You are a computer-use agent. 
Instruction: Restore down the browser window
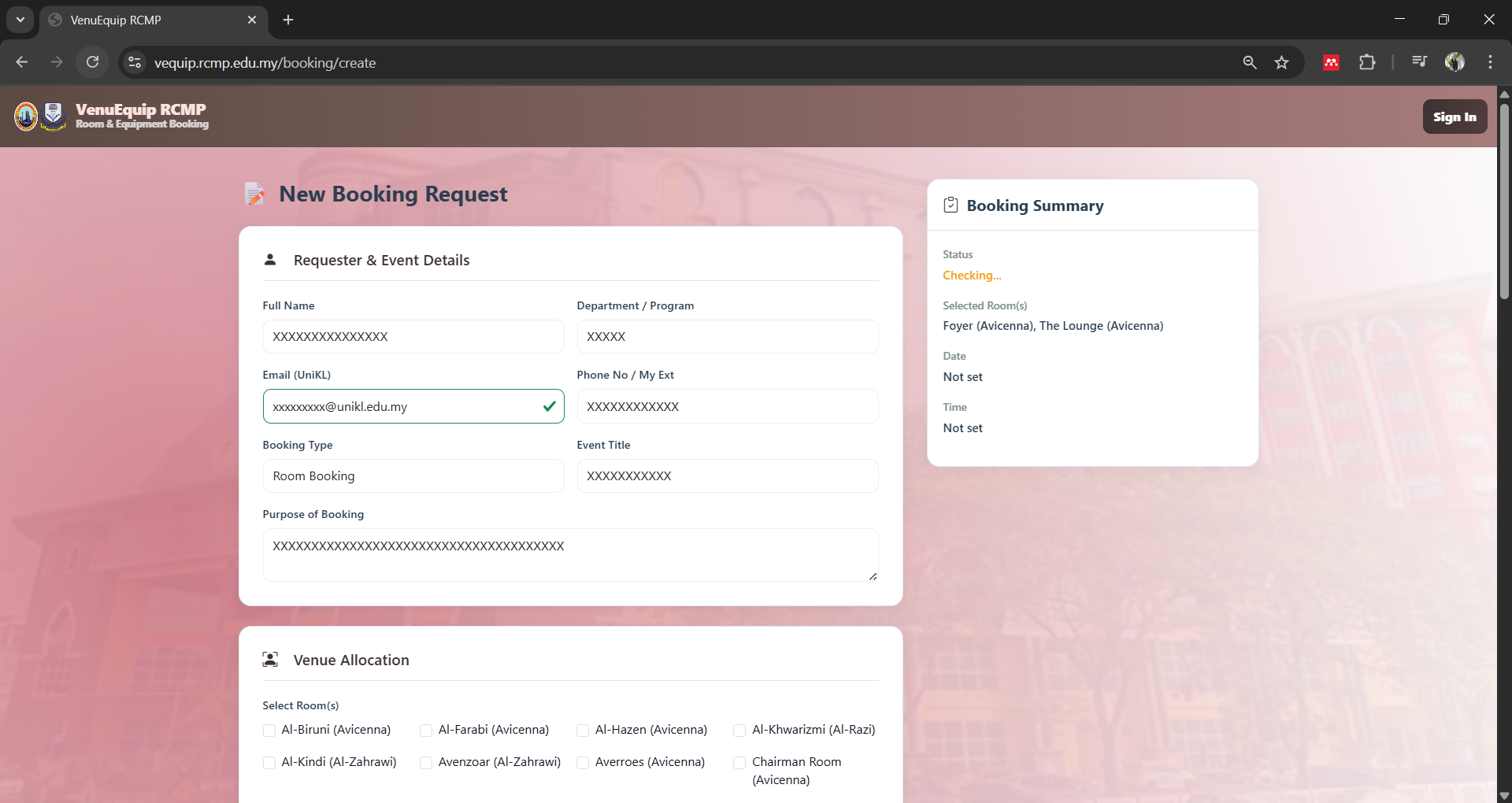click(x=1443, y=20)
